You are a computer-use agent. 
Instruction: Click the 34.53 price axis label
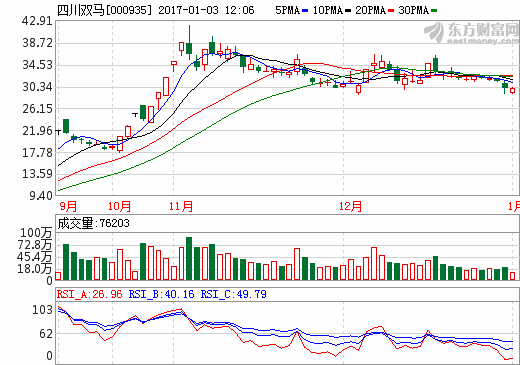[37, 65]
